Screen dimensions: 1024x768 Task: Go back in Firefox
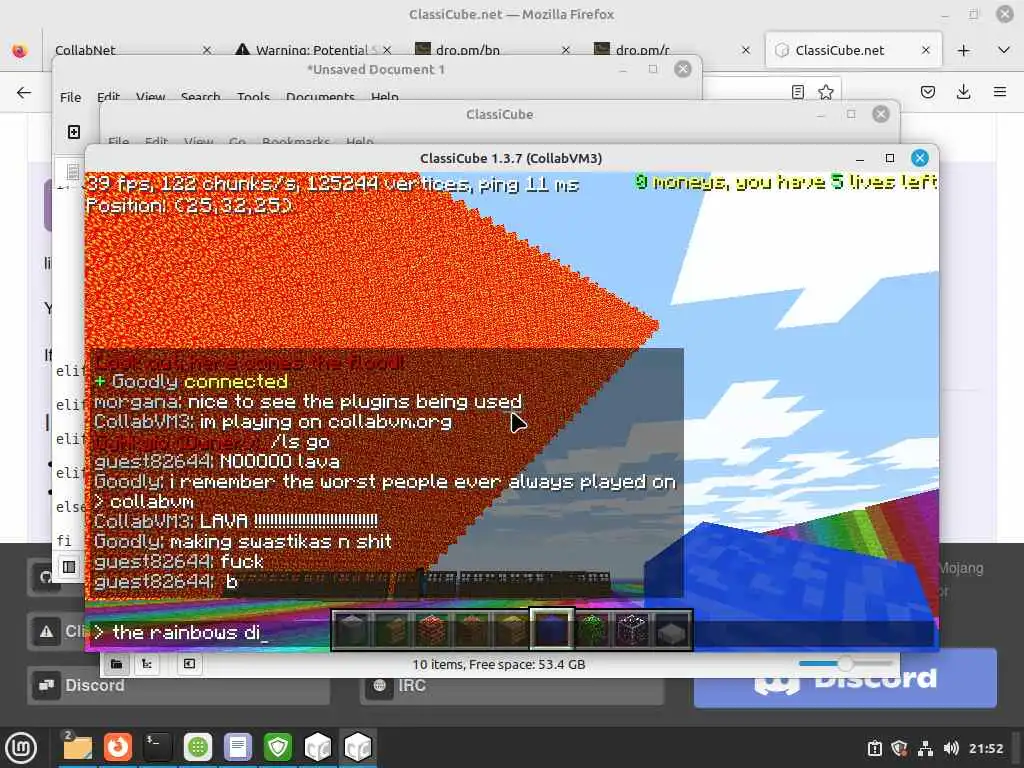coord(24,93)
